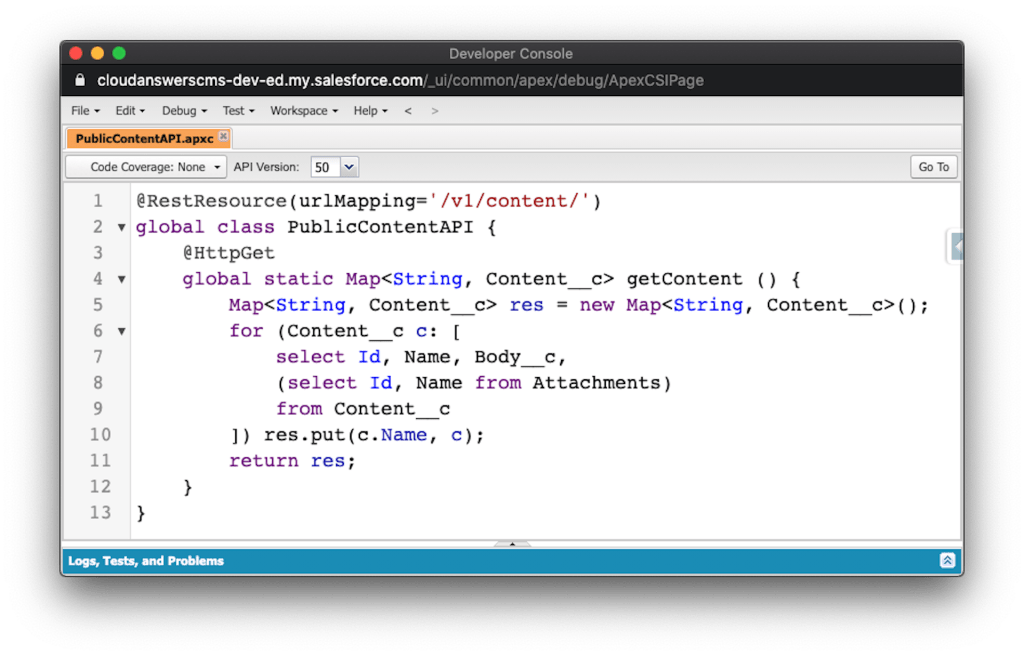Select the PublicContentAPI.apxc tab
The height and width of the screenshot is (656, 1024).
coord(143,138)
